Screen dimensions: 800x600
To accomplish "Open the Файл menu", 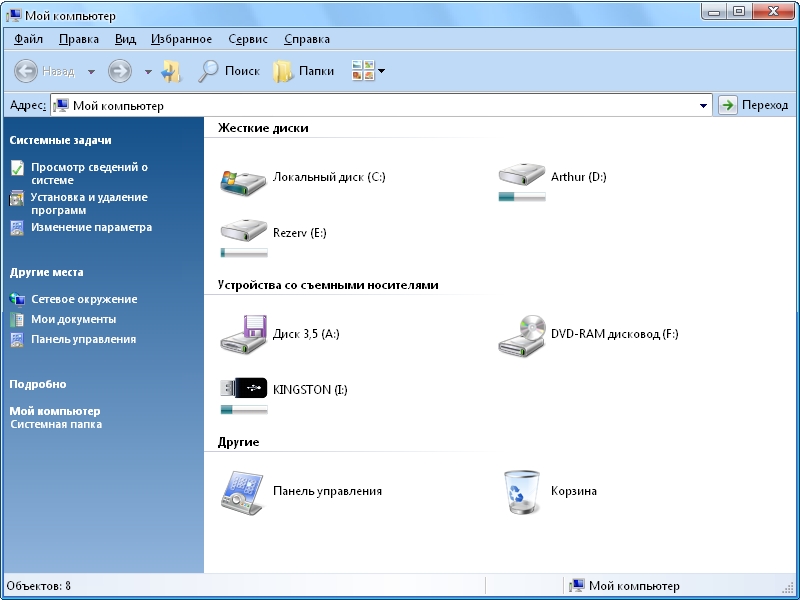I will [29, 39].
